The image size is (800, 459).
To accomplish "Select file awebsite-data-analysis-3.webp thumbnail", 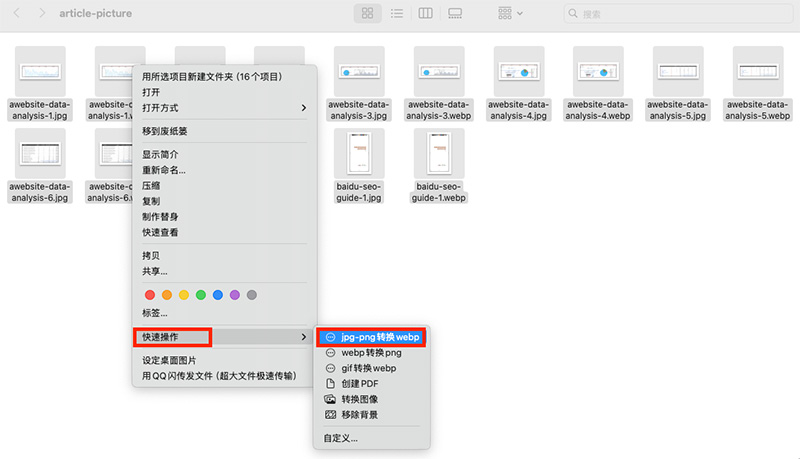I will coord(439,71).
